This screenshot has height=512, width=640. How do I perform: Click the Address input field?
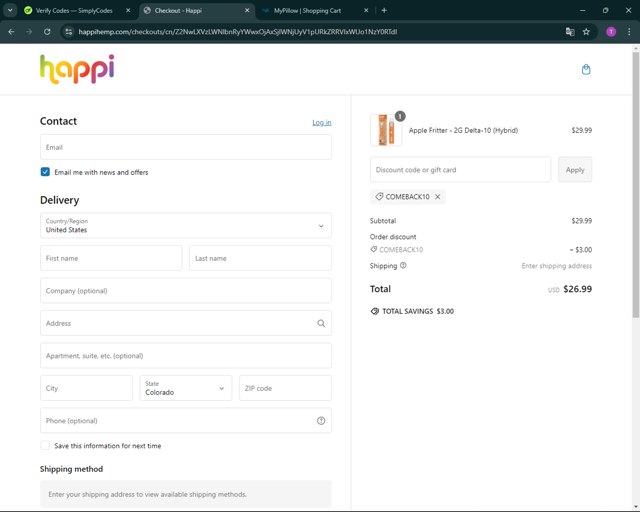[186, 323]
